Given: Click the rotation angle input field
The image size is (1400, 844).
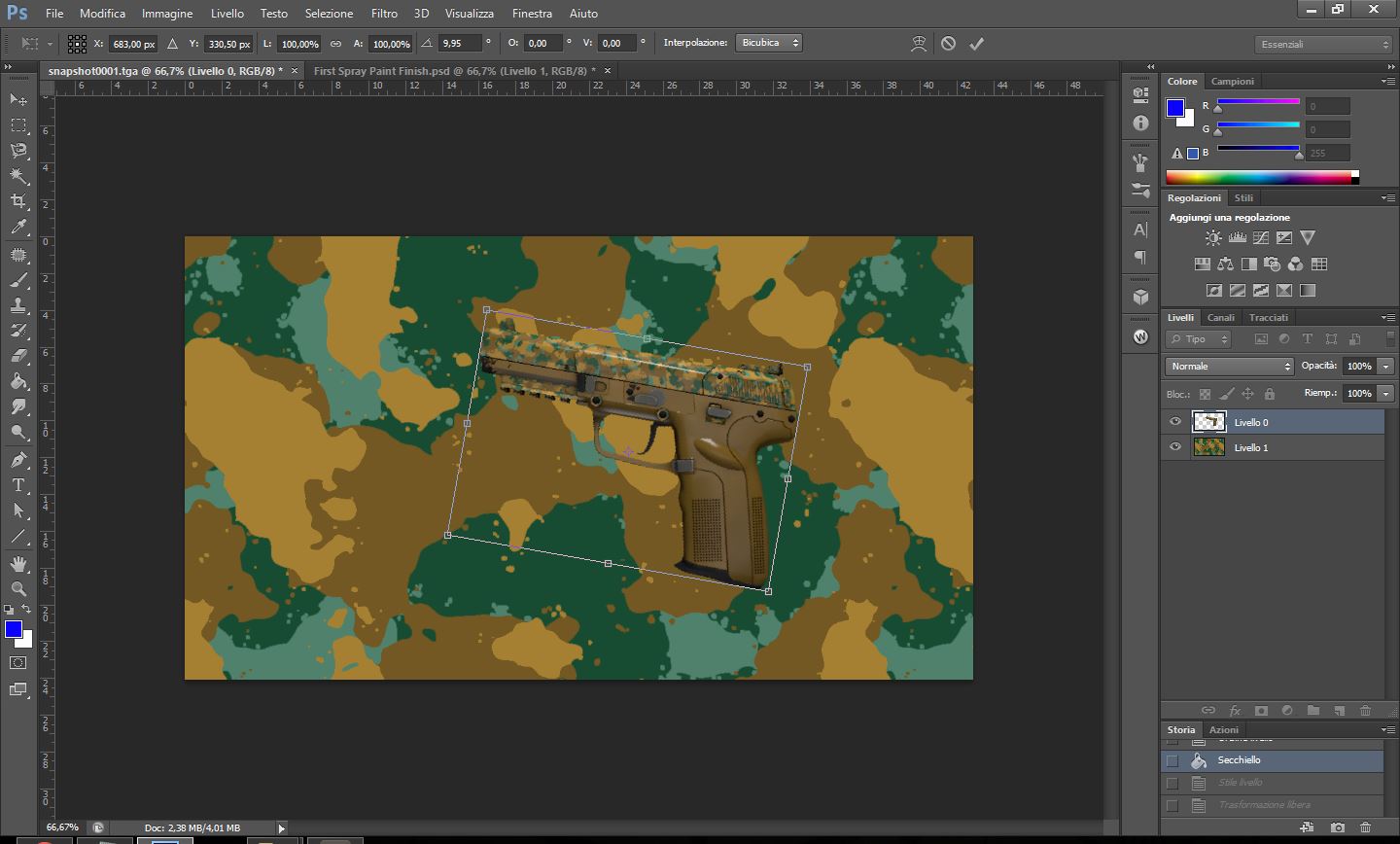Looking at the screenshot, I should (x=460, y=44).
